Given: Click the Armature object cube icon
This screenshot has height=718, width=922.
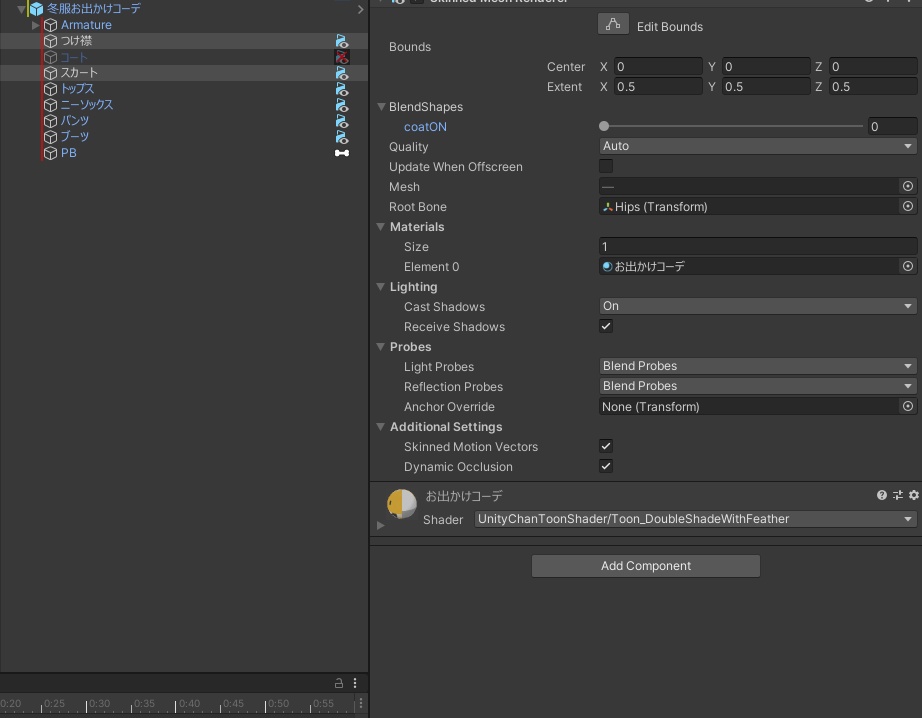Looking at the screenshot, I should [51, 25].
